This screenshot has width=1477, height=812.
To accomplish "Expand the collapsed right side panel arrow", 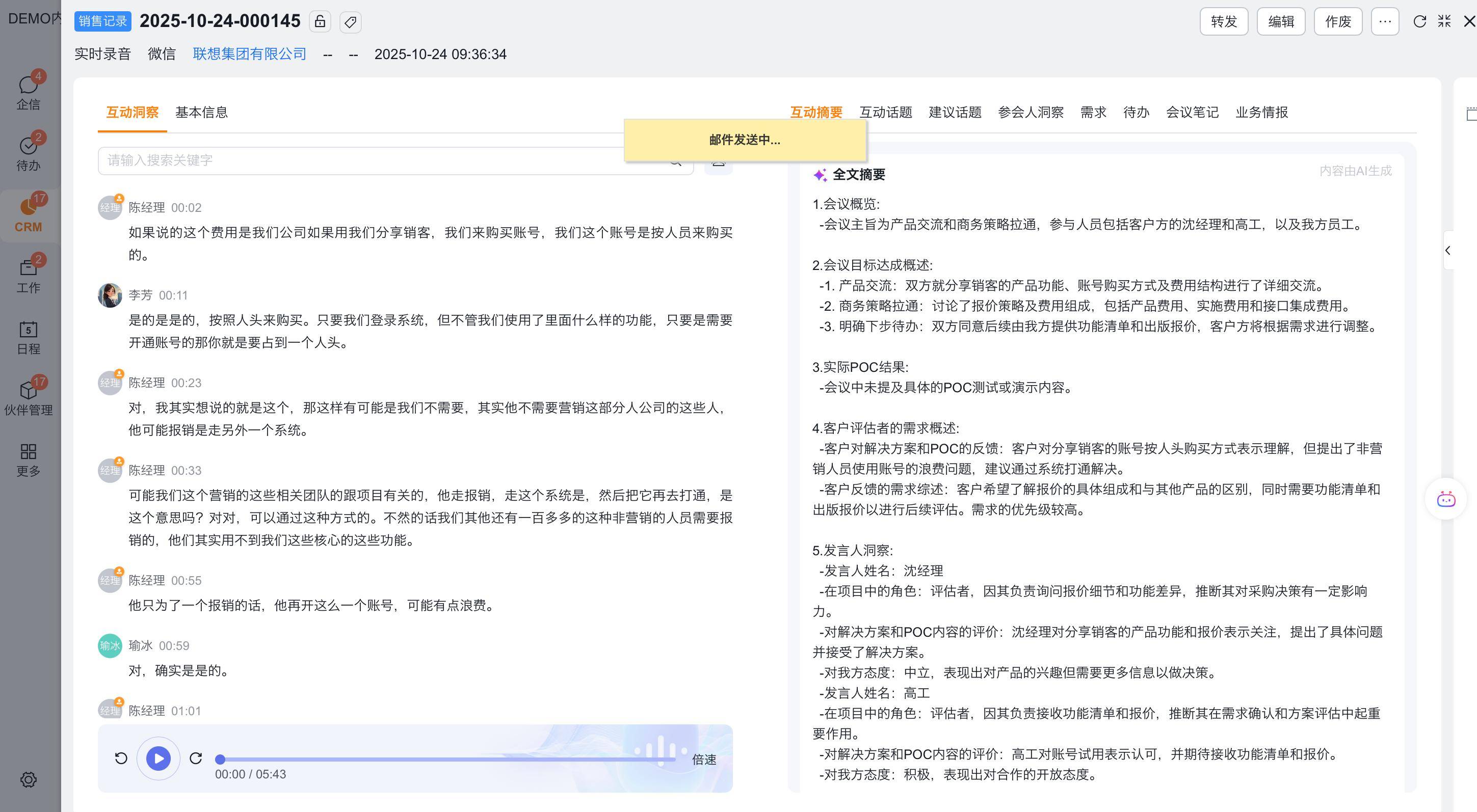I will 1448,251.
